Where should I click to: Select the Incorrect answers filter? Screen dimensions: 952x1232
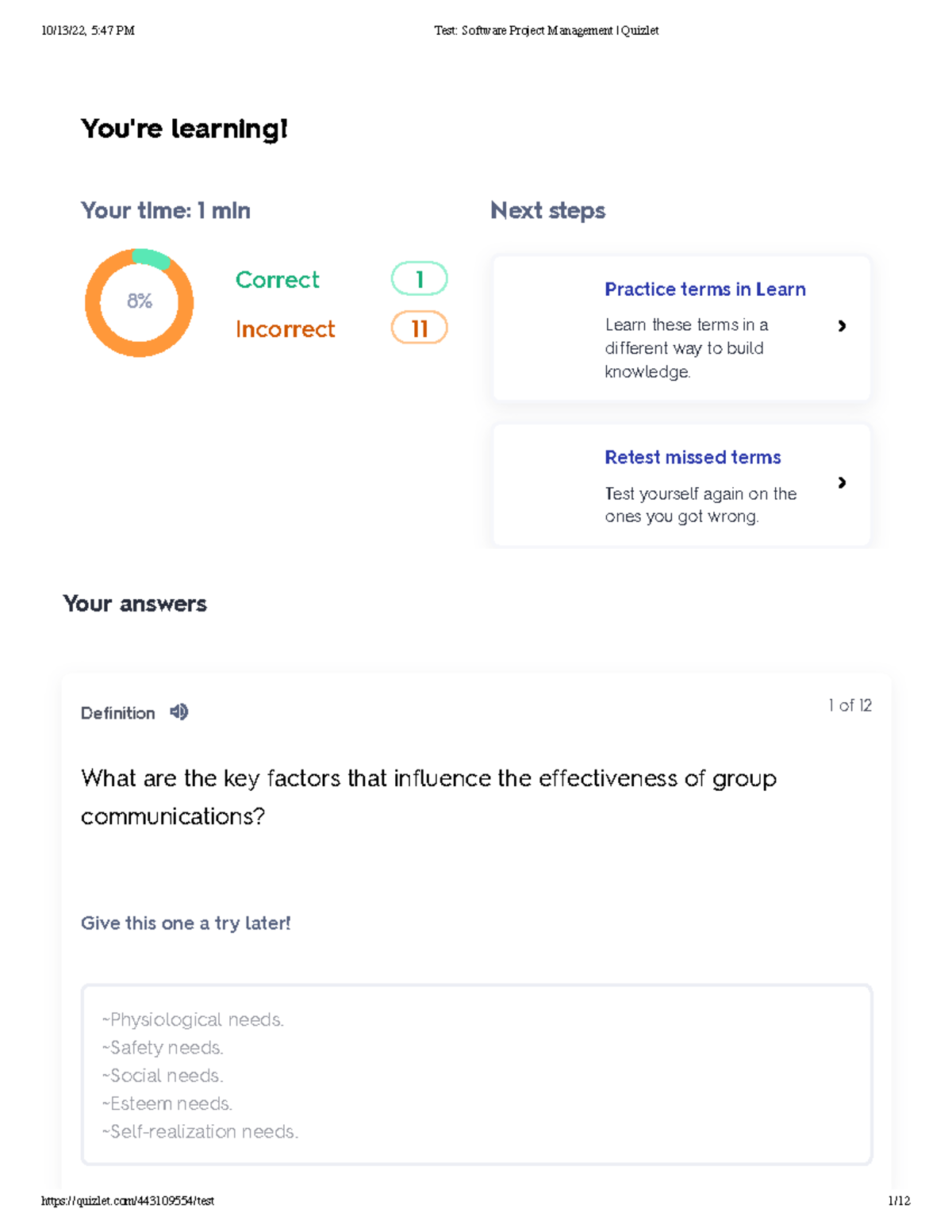coord(285,328)
